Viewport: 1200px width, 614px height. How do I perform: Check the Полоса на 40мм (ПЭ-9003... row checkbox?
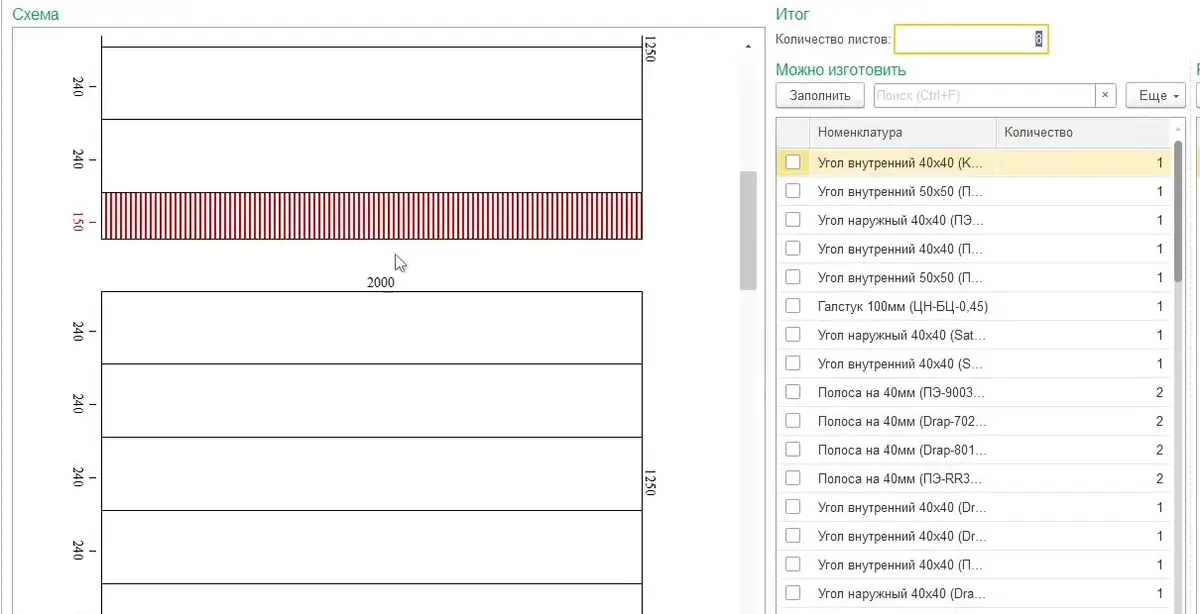(x=793, y=393)
